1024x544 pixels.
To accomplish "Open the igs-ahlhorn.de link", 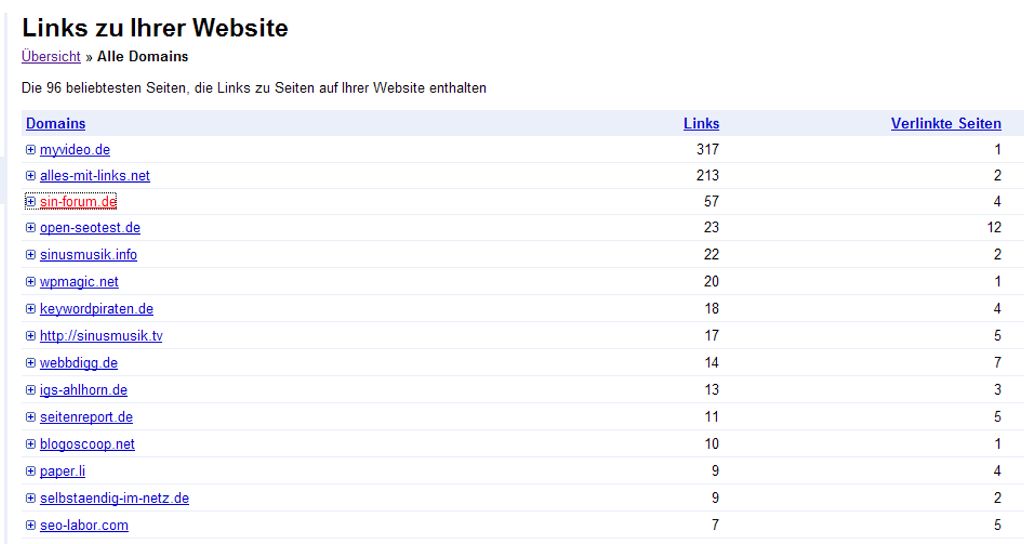I will pyautogui.click(x=84, y=391).
